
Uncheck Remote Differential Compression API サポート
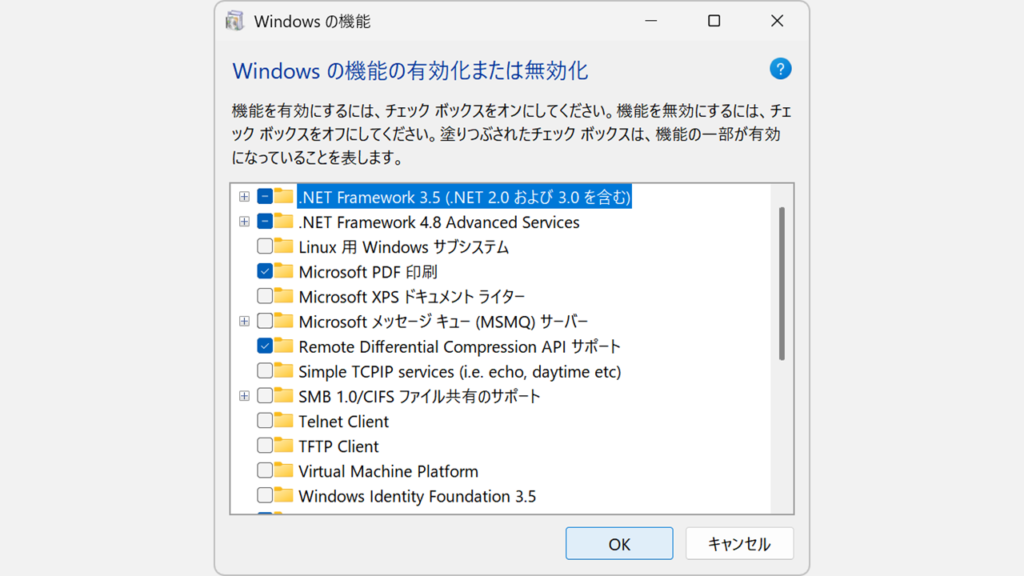(265, 346)
